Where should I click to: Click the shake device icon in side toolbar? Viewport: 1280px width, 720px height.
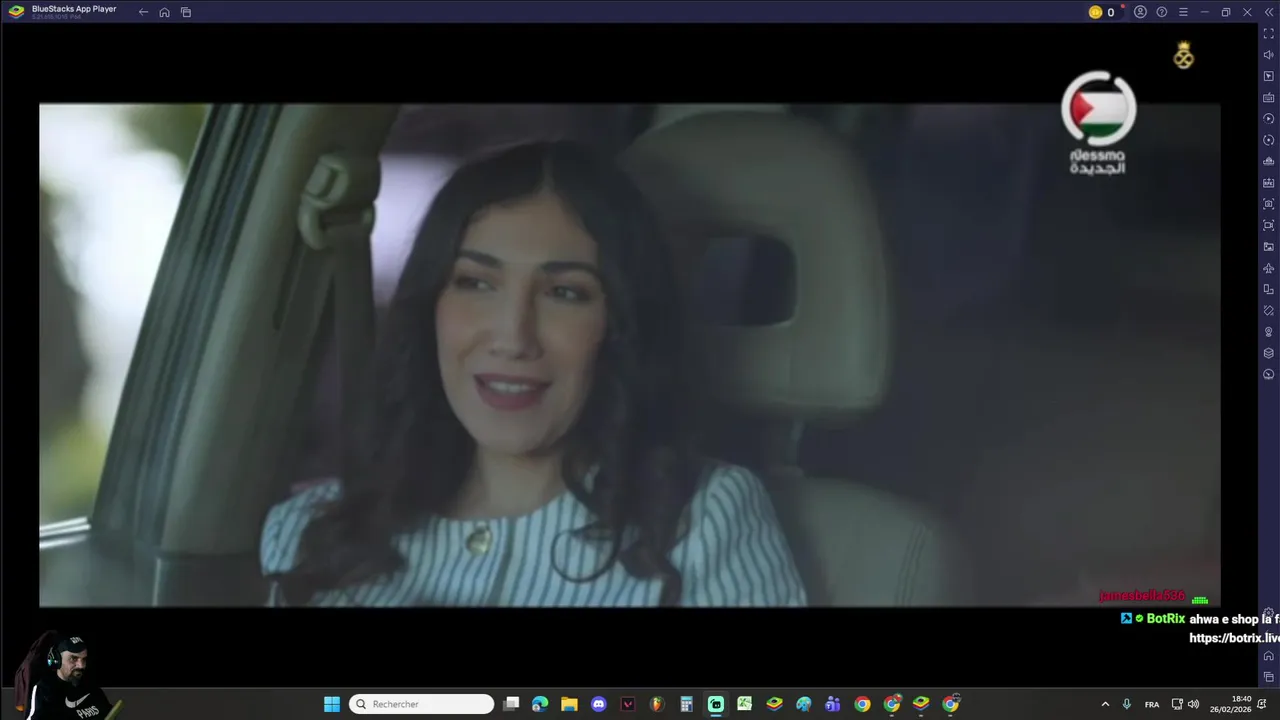[1268, 310]
